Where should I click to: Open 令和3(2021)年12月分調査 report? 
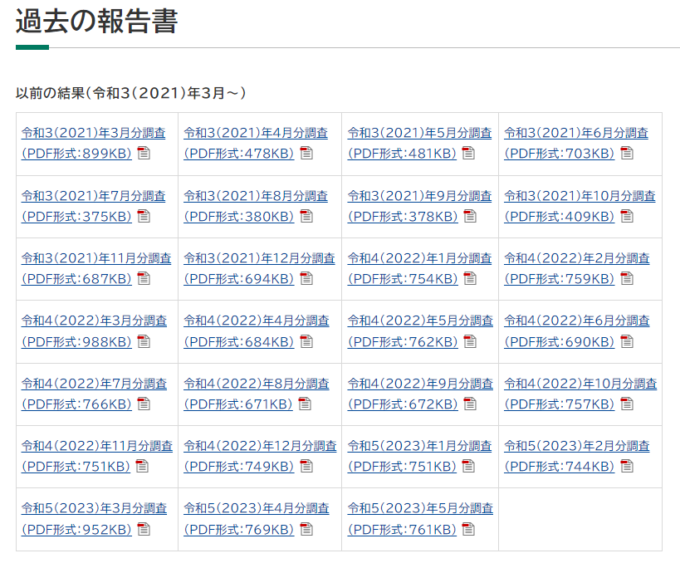pyautogui.click(x=259, y=268)
